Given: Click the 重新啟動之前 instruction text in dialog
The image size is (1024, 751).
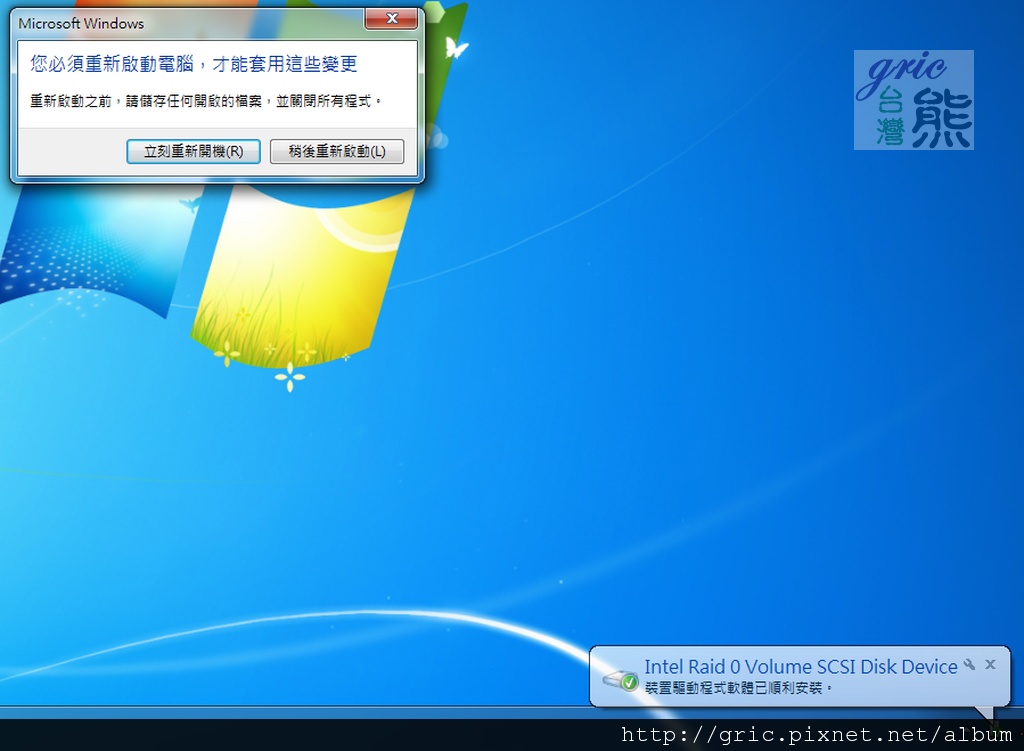Looking at the screenshot, I should pyautogui.click(x=205, y=101).
